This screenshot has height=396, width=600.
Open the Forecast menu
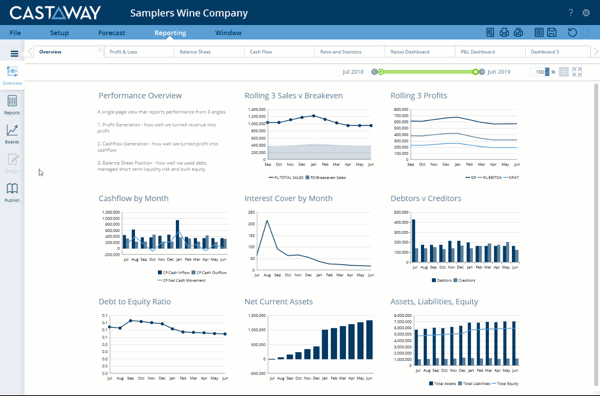pyautogui.click(x=111, y=33)
